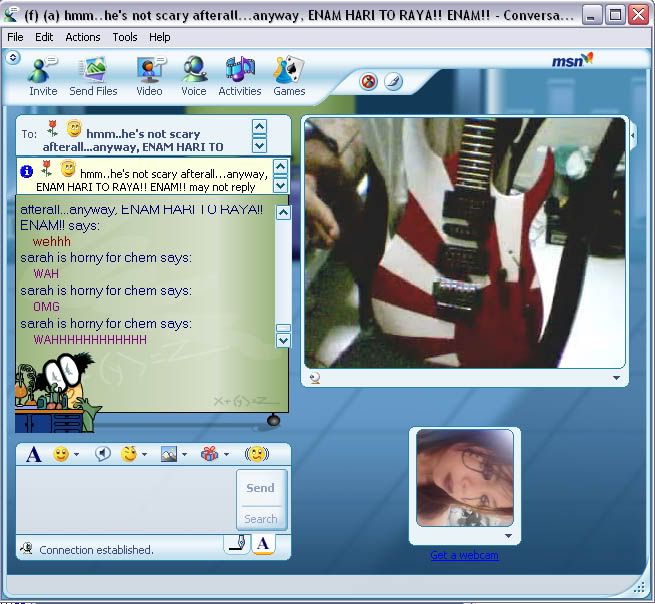Launch Games from the toolbar
Screen dimensions: 655x604
[289, 75]
